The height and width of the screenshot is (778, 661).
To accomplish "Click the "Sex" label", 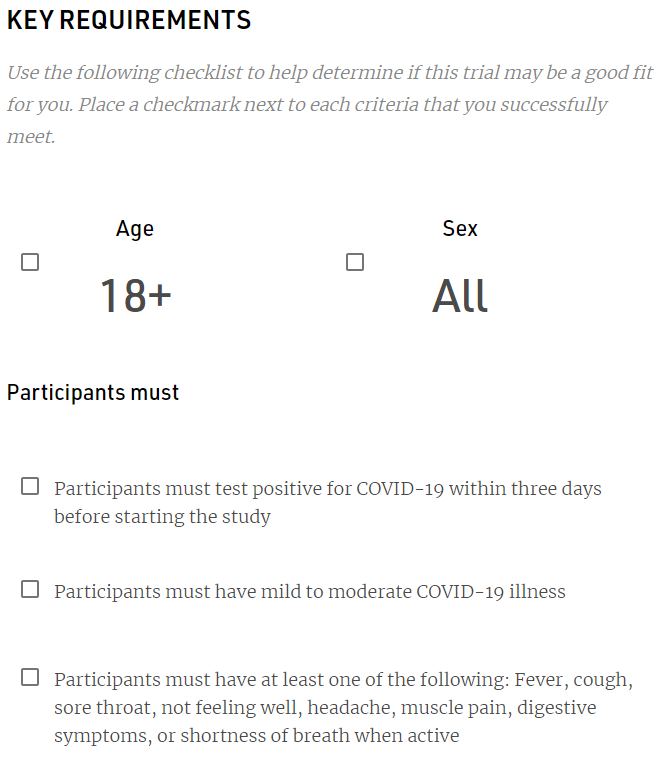I will pyautogui.click(x=460, y=229).
